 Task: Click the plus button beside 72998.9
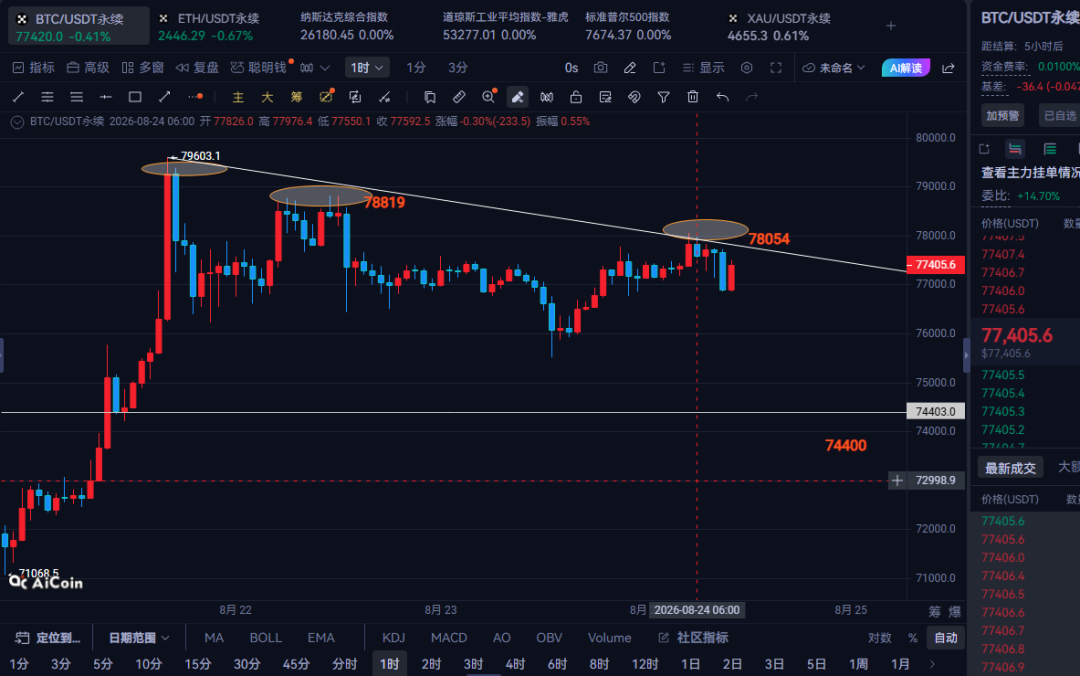[x=897, y=480]
